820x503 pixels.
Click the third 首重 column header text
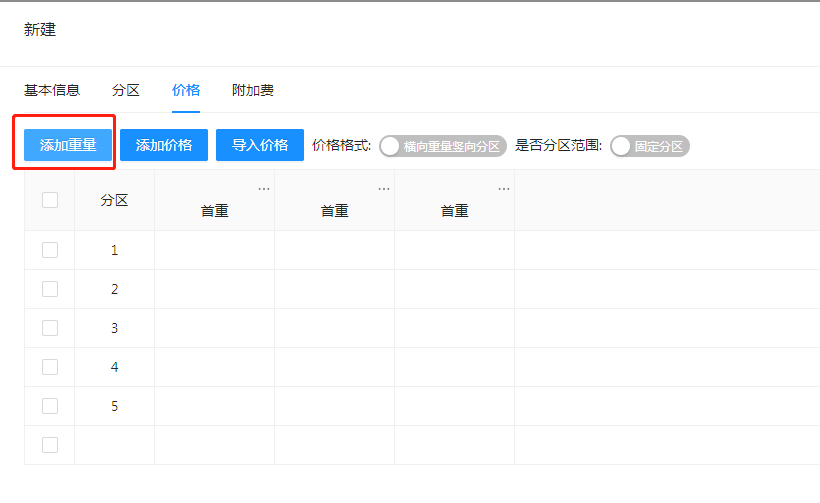click(454, 211)
